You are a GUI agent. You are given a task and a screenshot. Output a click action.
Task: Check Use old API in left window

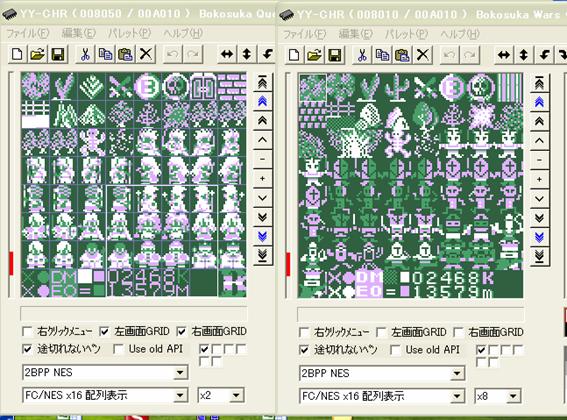(x=118, y=349)
